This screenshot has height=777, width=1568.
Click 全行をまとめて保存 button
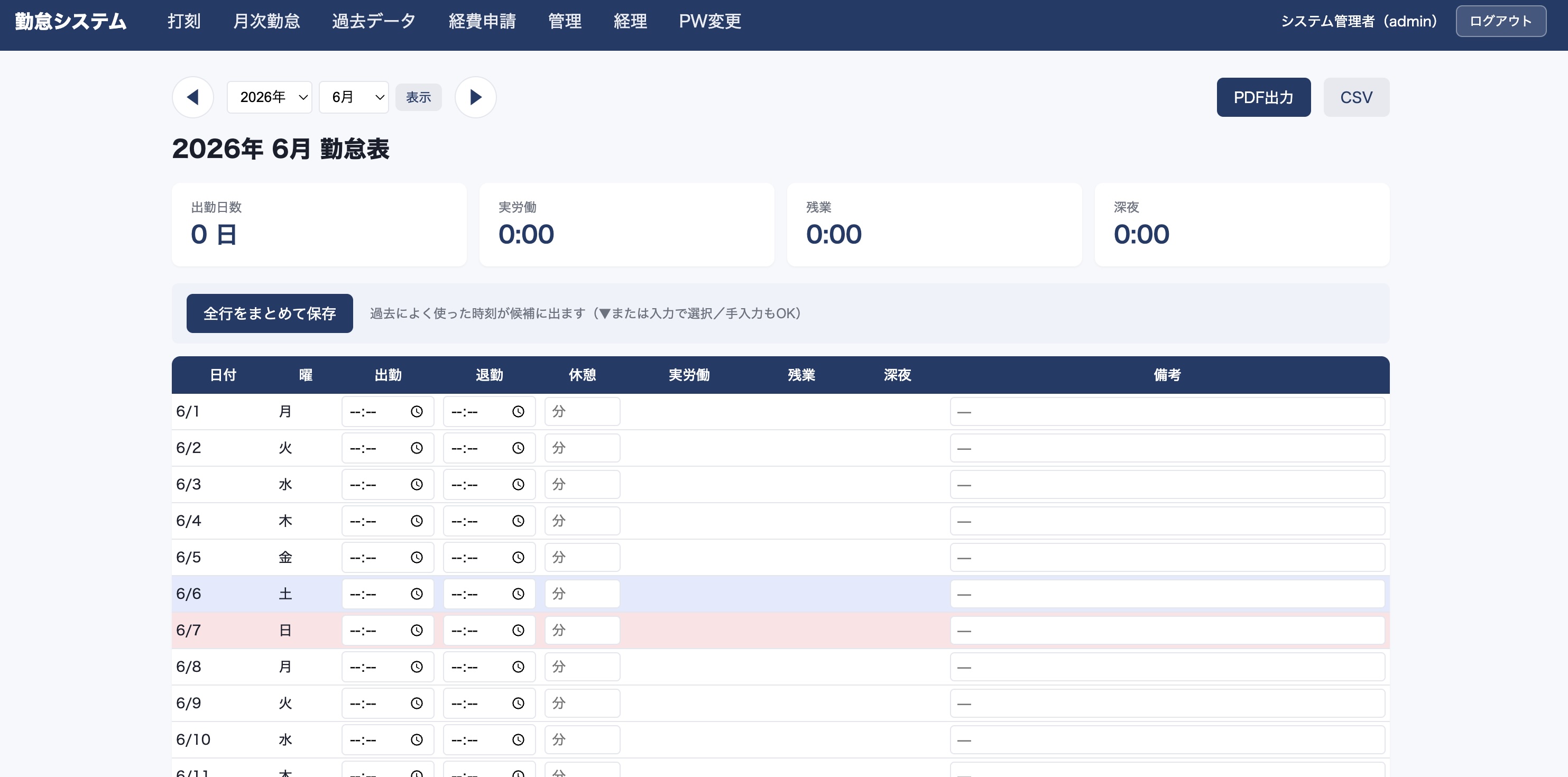coord(270,313)
